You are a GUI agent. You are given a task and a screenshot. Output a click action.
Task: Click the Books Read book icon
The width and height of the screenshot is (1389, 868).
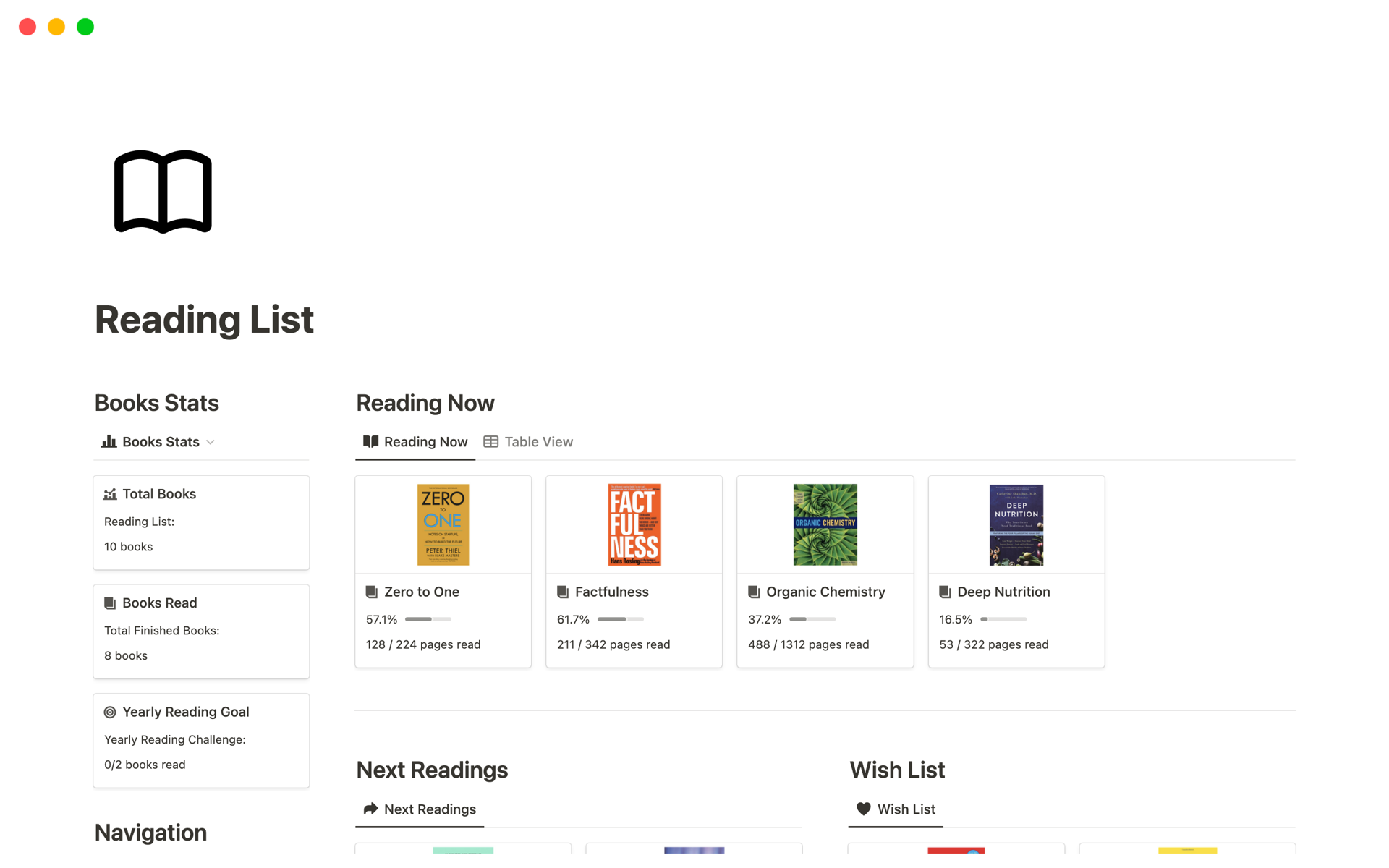click(109, 603)
